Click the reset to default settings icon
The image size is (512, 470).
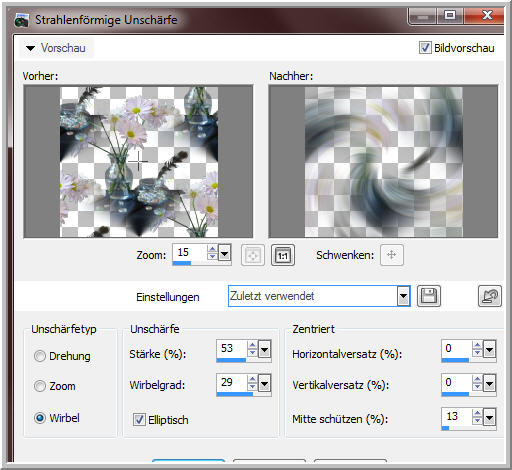490,296
